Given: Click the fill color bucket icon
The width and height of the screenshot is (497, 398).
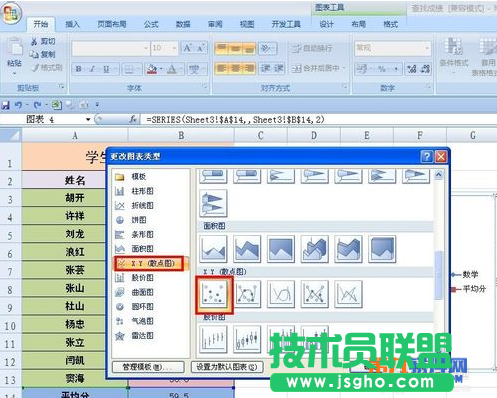Looking at the screenshot, I should click(x=152, y=69).
